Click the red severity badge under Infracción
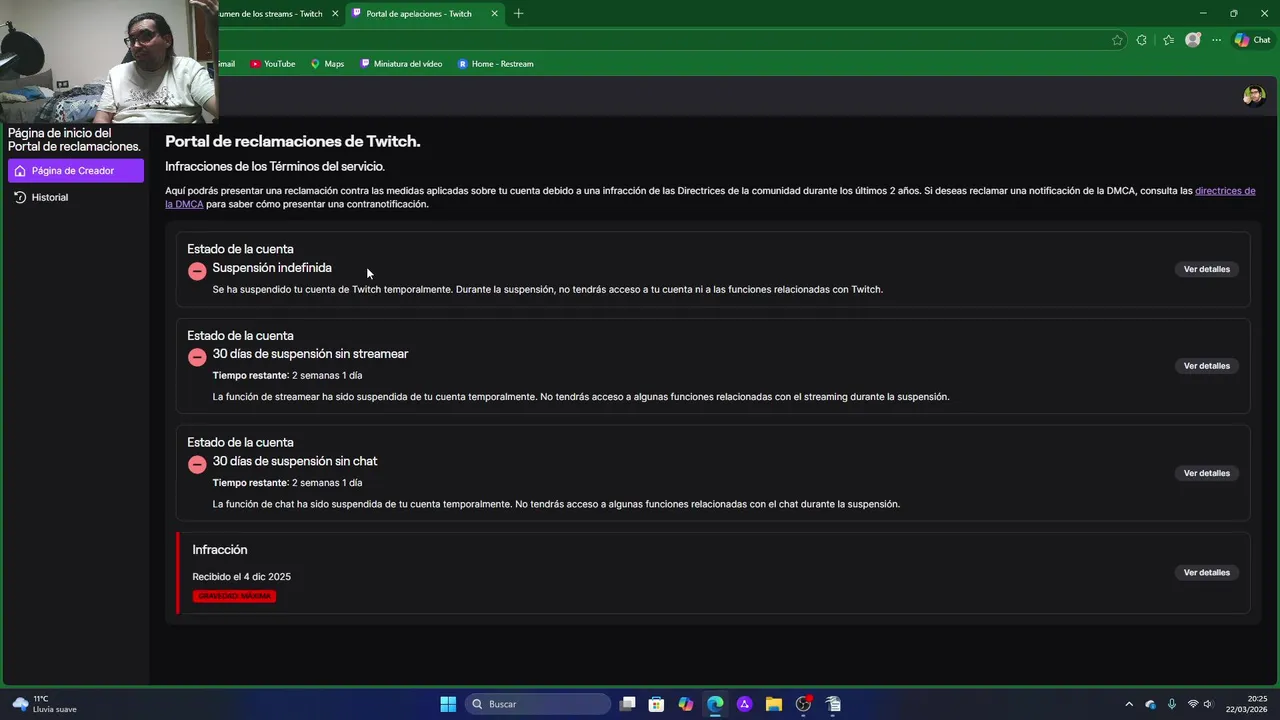 click(x=235, y=596)
